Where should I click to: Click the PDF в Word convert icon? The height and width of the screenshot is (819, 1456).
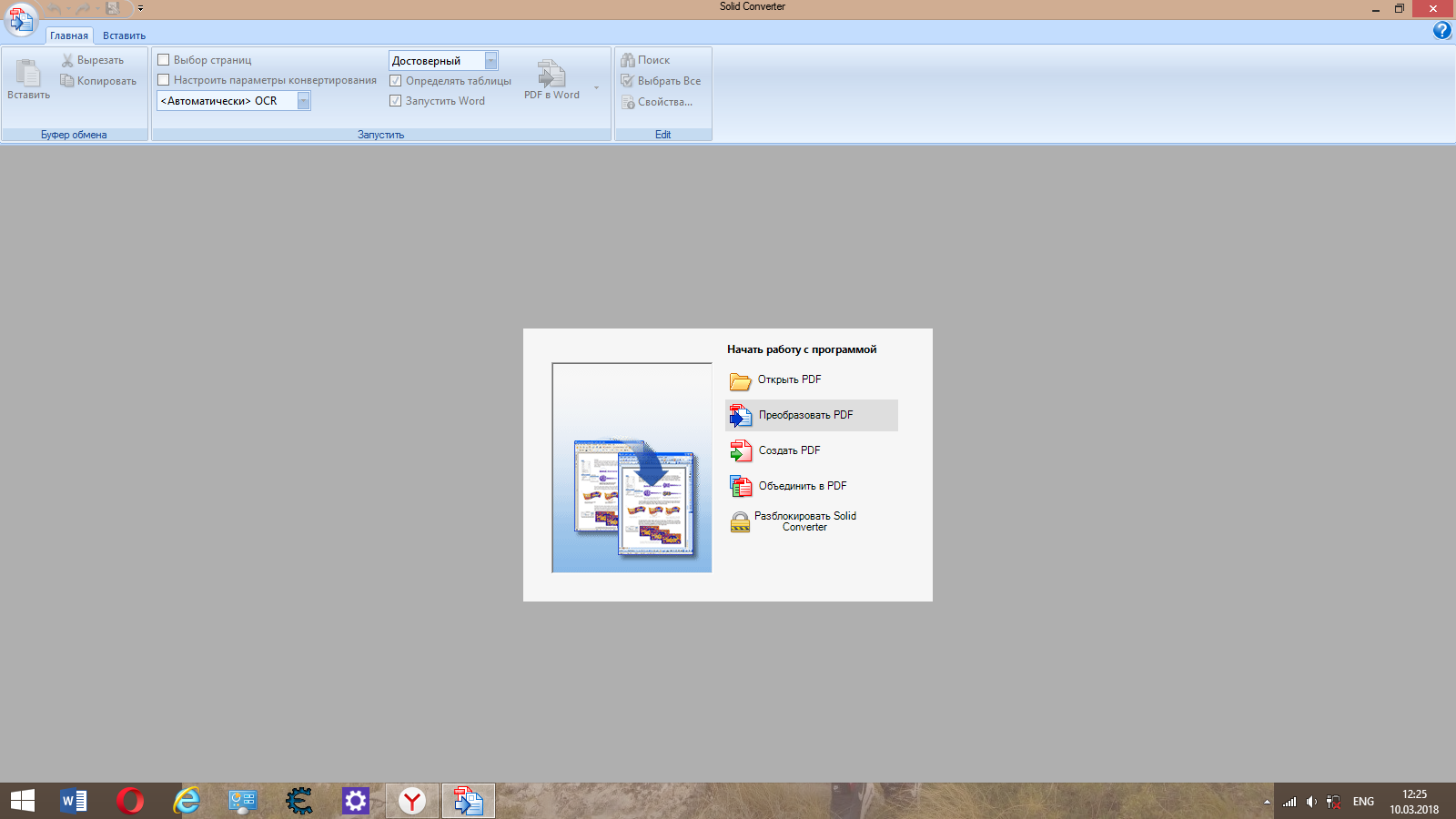[551, 73]
